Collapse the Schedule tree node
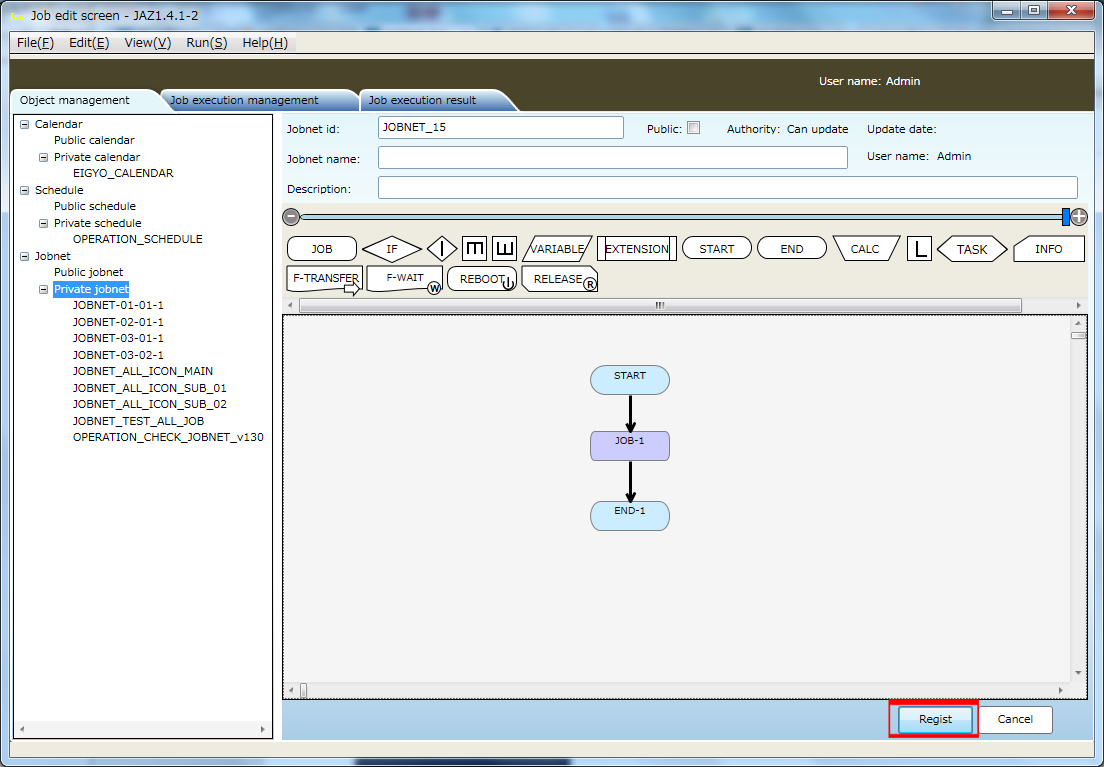 coord(25,190)
